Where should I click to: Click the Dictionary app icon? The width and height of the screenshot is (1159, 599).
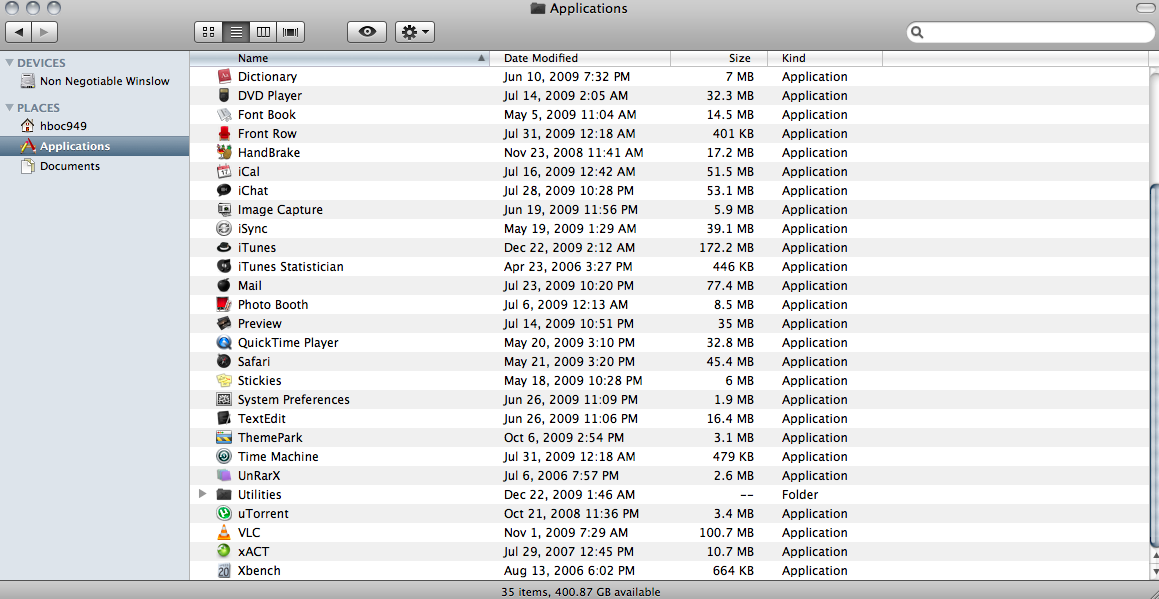[x=225, y=76]
